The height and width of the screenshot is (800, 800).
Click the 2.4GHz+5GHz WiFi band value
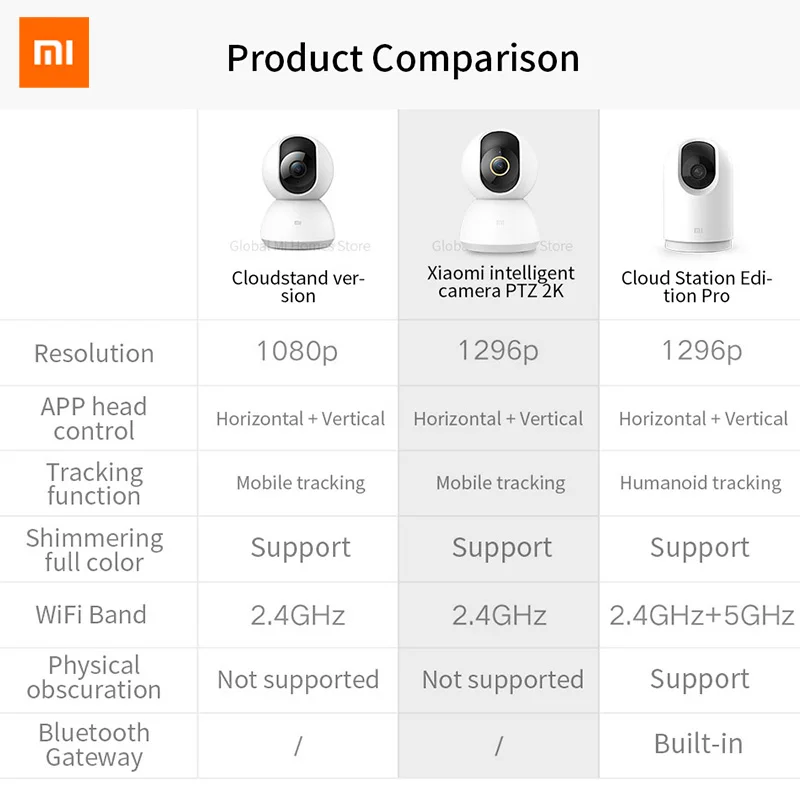coord(701,615)
